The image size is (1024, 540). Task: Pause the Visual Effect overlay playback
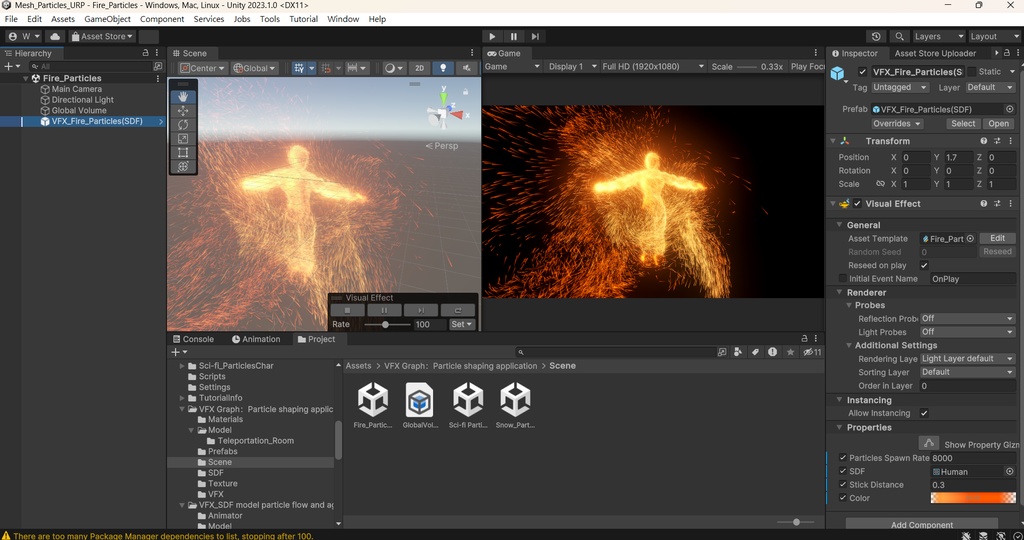coord(384,311)
